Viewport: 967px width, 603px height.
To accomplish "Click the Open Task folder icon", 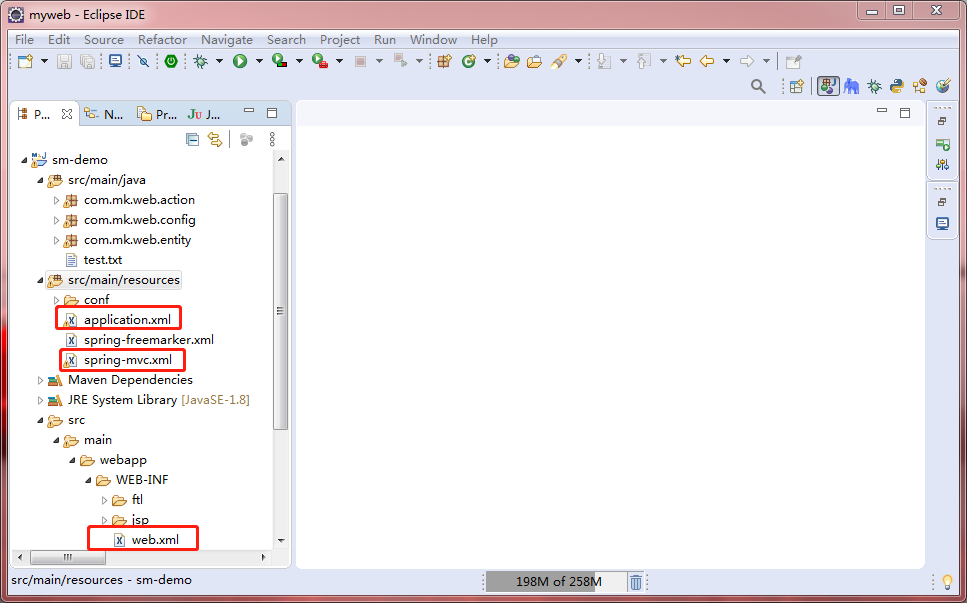I will (535, 61).
